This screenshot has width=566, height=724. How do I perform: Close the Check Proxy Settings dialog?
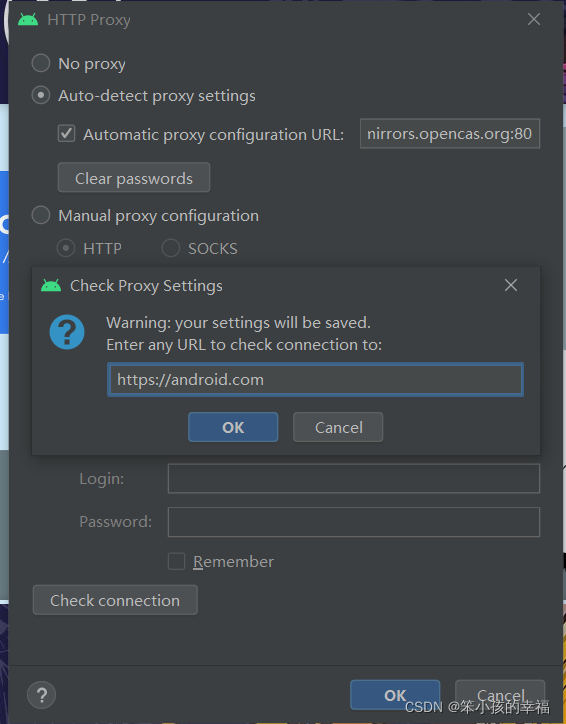pos(511,285)
